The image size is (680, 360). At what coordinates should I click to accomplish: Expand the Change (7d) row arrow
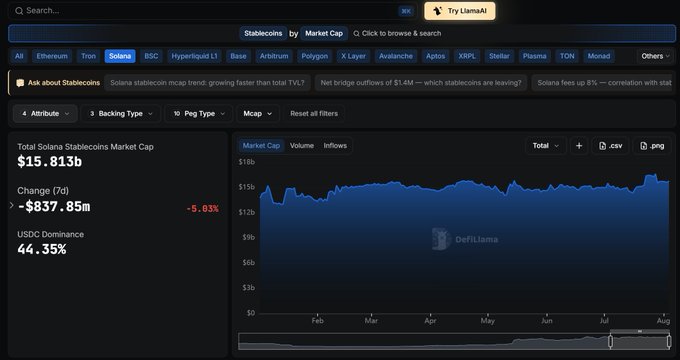click(x=12, y=206)
